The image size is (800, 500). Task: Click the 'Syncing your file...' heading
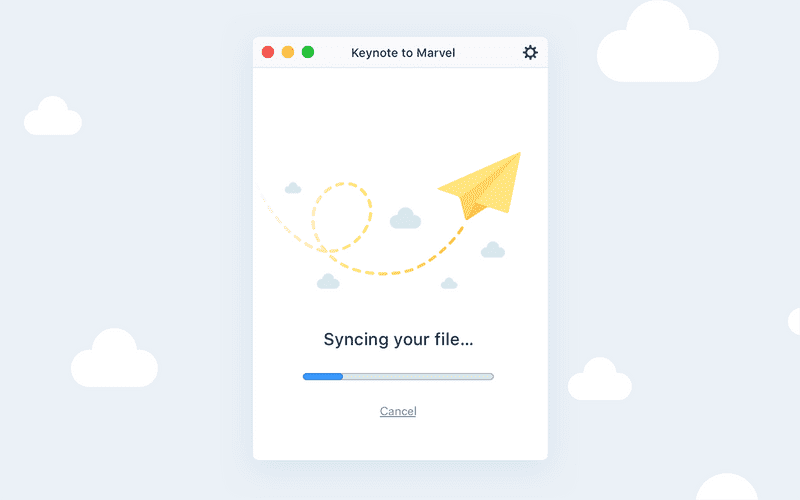point(398,340)
